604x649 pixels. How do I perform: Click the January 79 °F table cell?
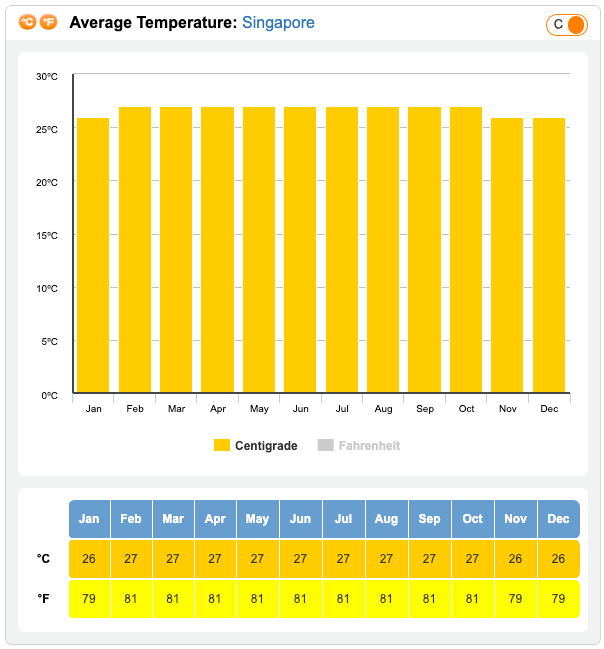tap(89, 599)
